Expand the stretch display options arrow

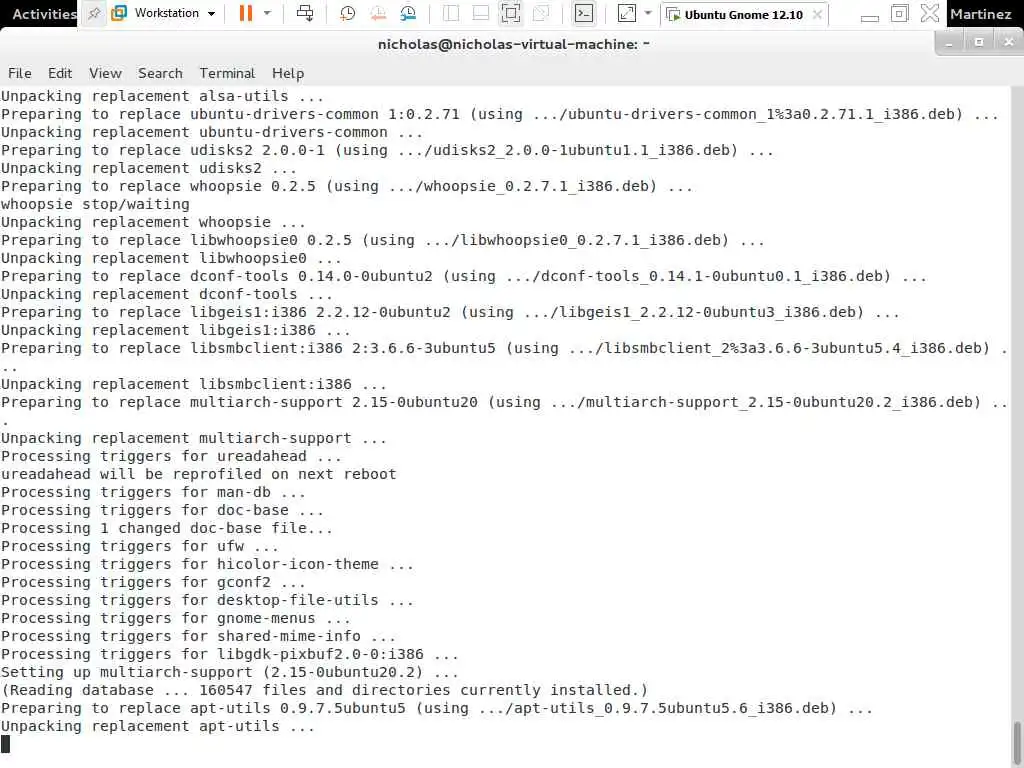[648, 13]
